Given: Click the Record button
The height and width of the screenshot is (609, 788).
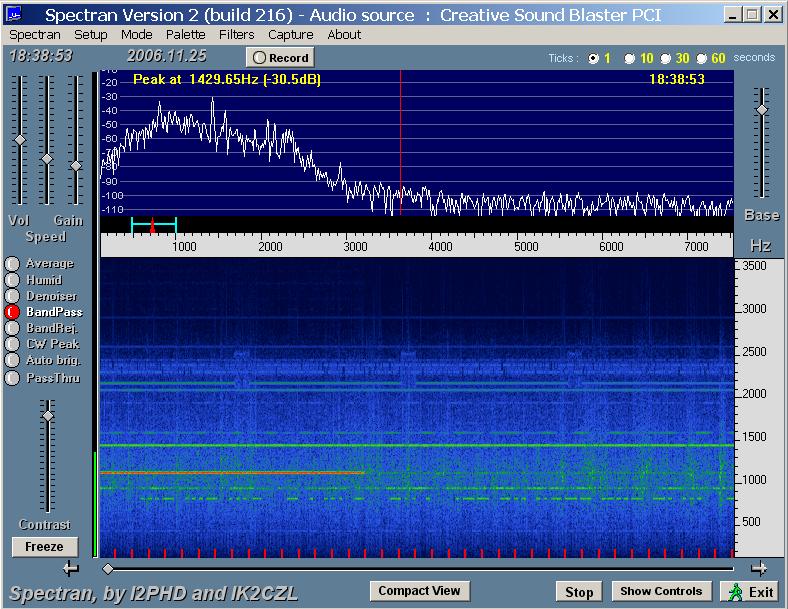Looking at the screenshot, I should (x=280, y=58).
